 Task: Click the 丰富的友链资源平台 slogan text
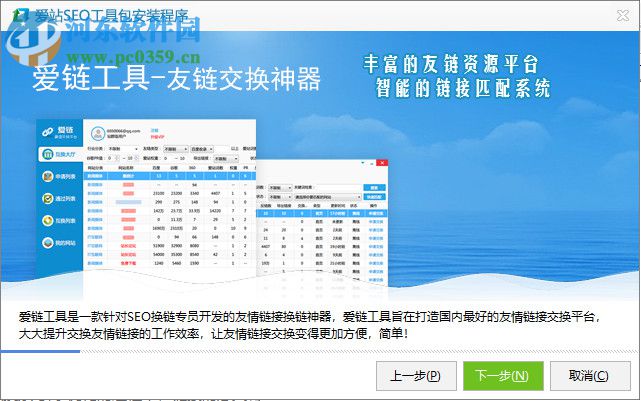pyautogui.click(x=450, y=64)
